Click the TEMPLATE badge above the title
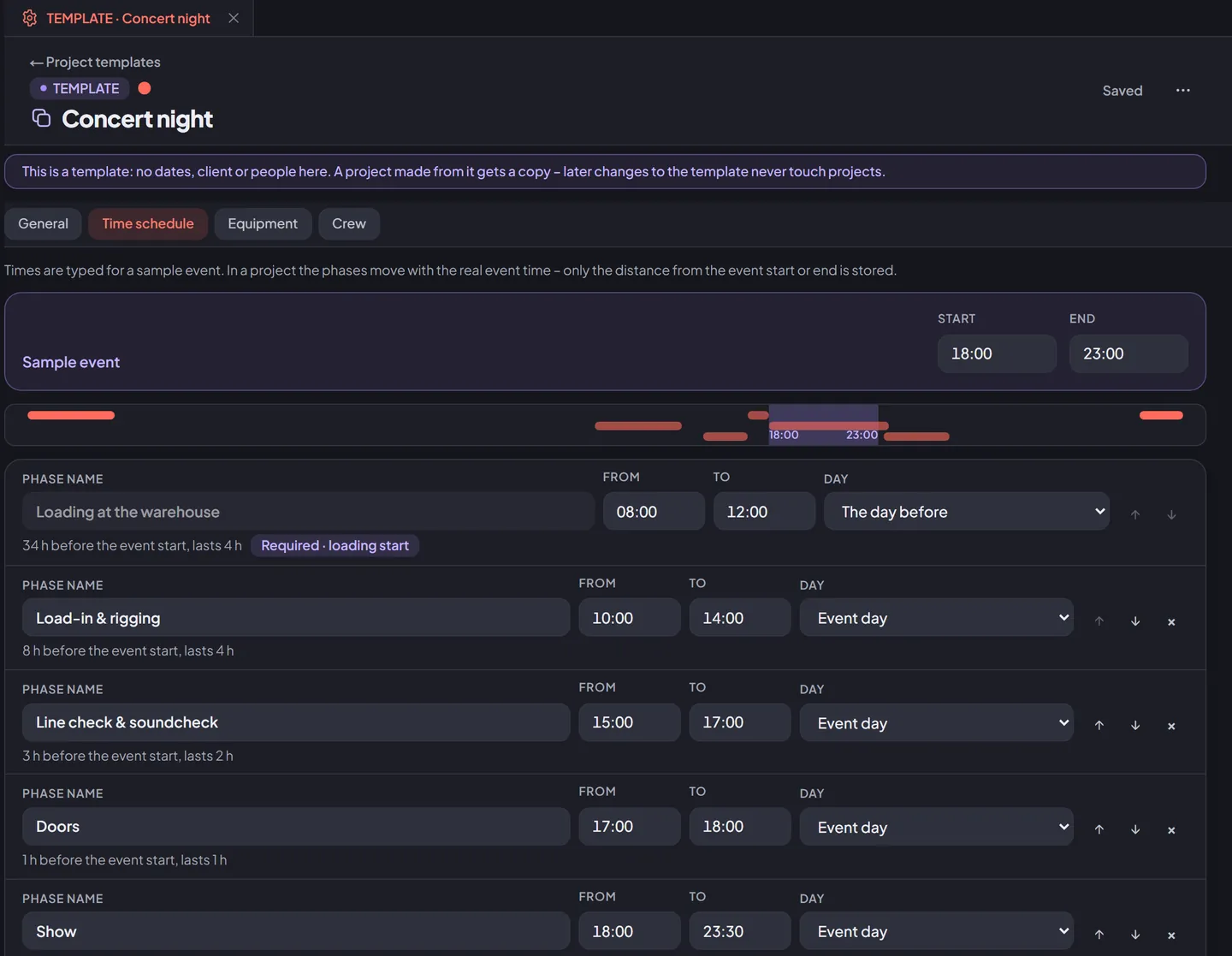 (80, 88)
